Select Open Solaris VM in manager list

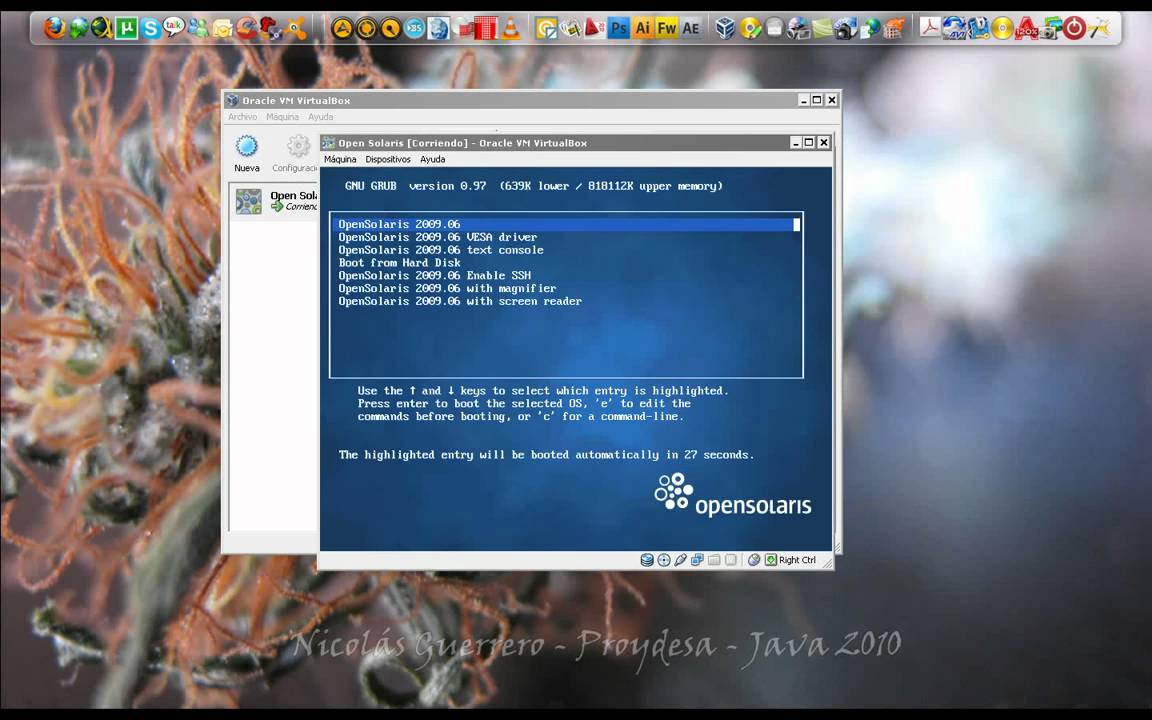tap(275, 201)
